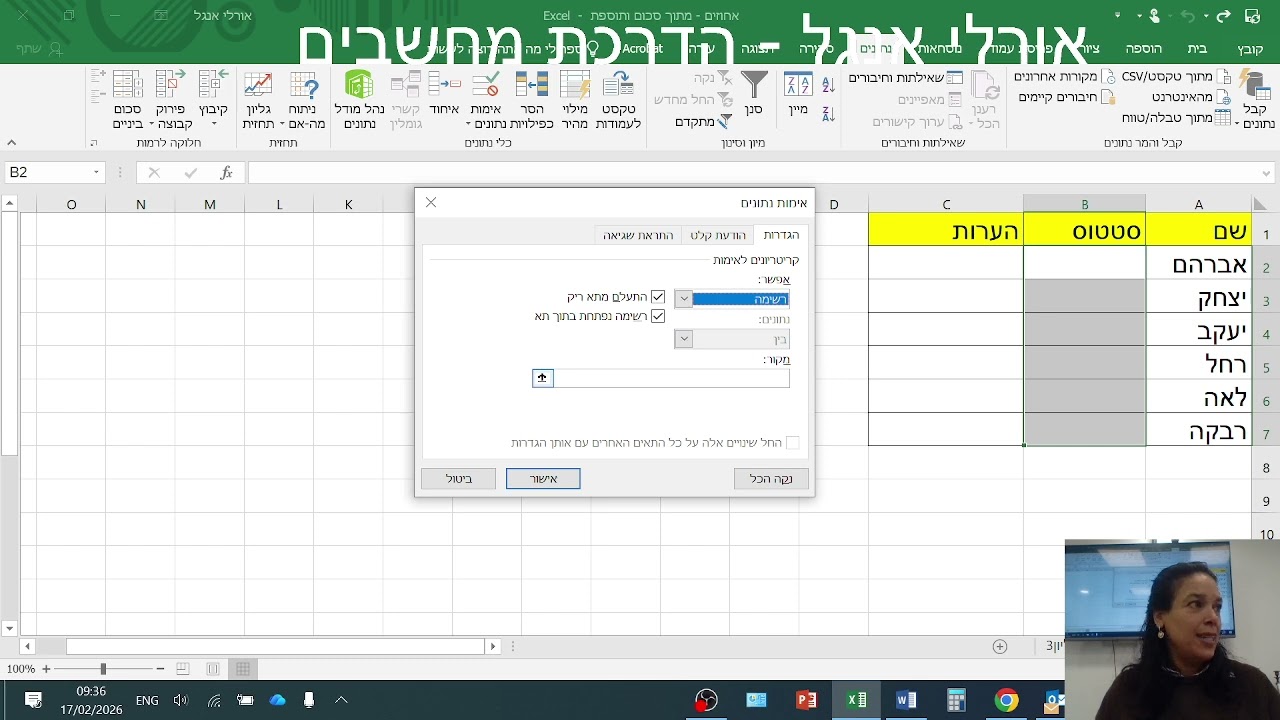Open PowerPoint from the taskbar
The image size is (1280, 720).
(806, 700)
